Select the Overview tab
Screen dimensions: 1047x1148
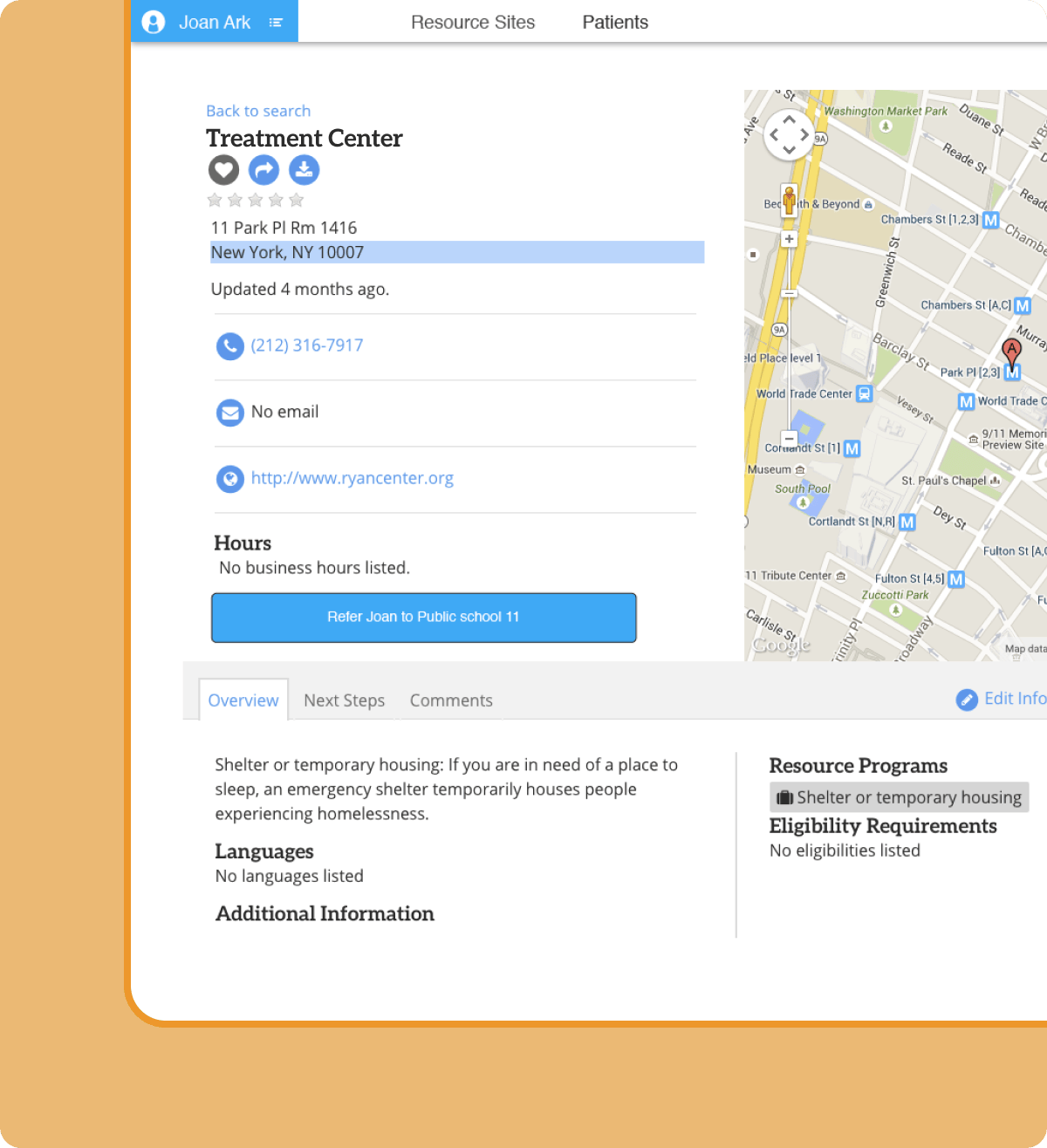pos(243,700)
